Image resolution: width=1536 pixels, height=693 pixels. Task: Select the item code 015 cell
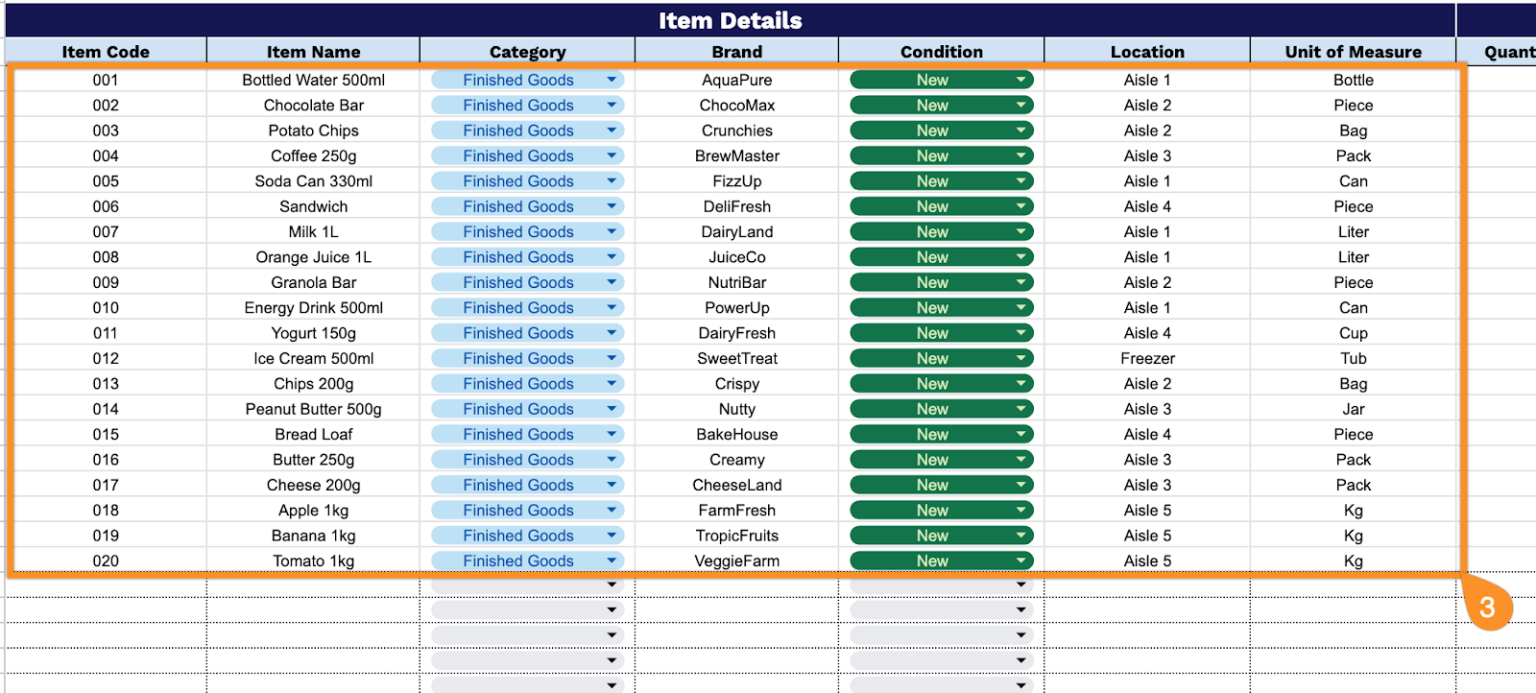point(105,434)
